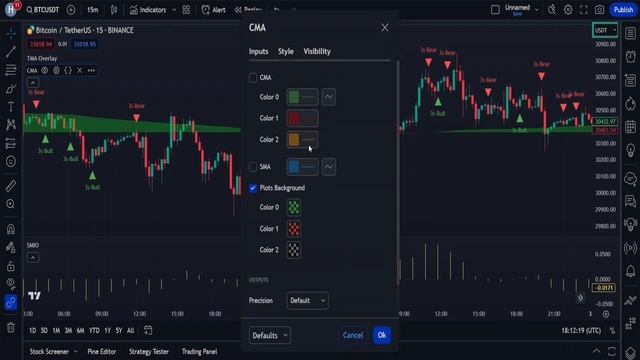Select the crosshair cursor tool

(11, 33)
